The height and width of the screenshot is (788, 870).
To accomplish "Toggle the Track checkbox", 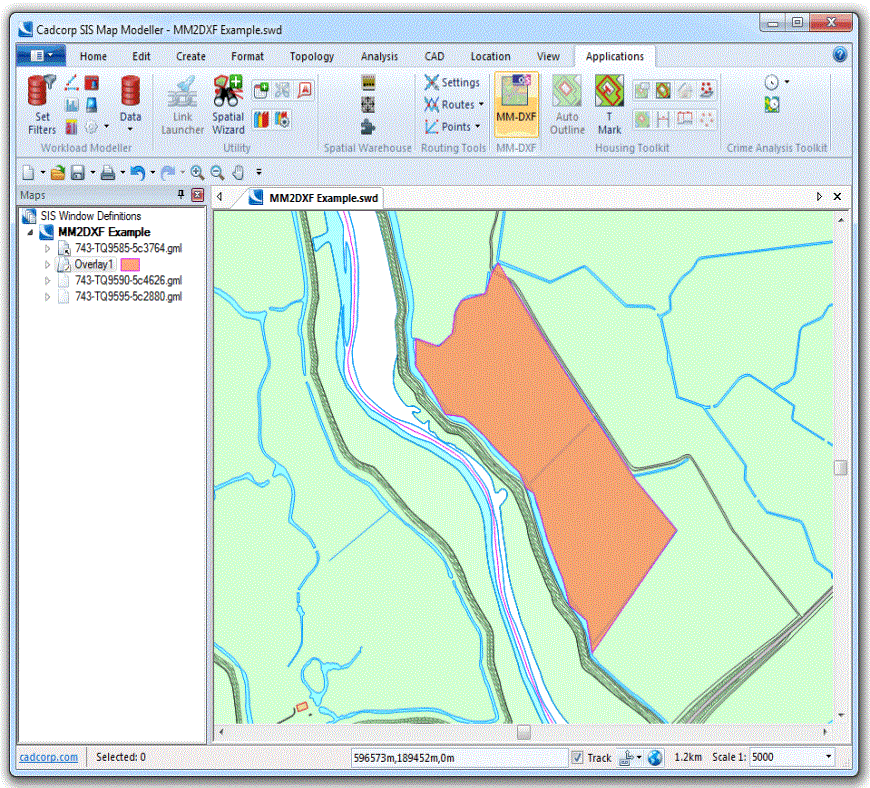I will 577,757.
